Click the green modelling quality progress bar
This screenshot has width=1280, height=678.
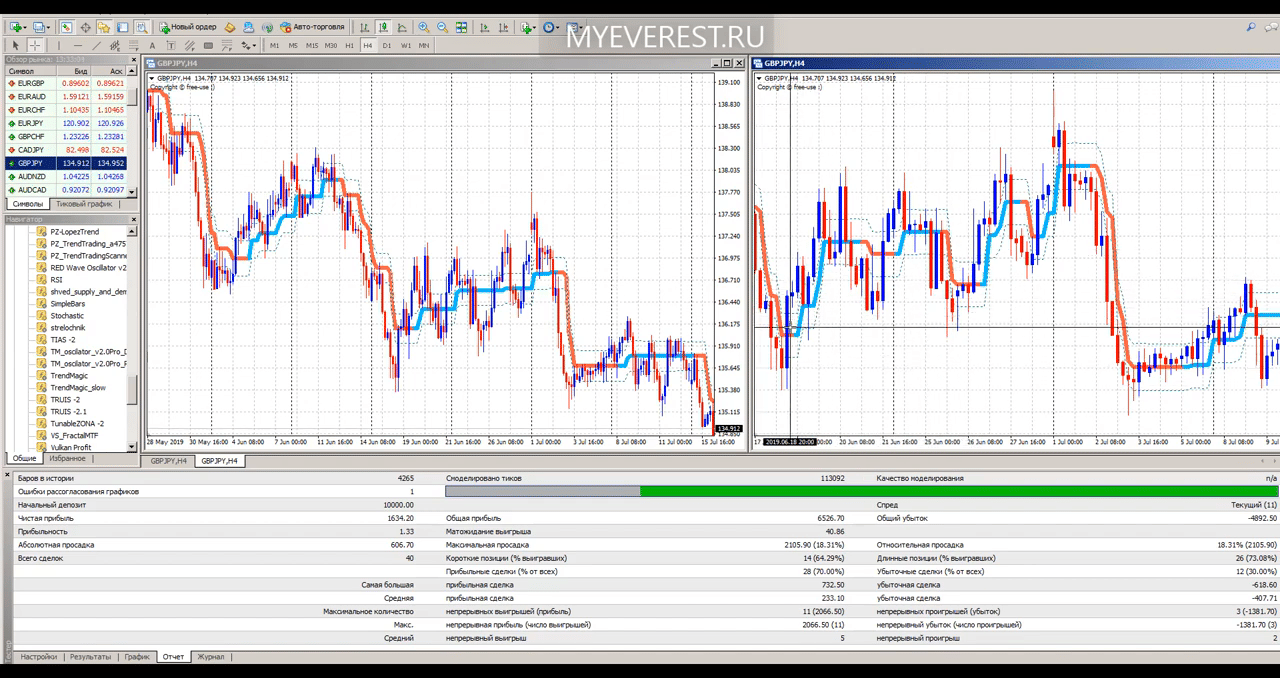[x=959, y=491]
